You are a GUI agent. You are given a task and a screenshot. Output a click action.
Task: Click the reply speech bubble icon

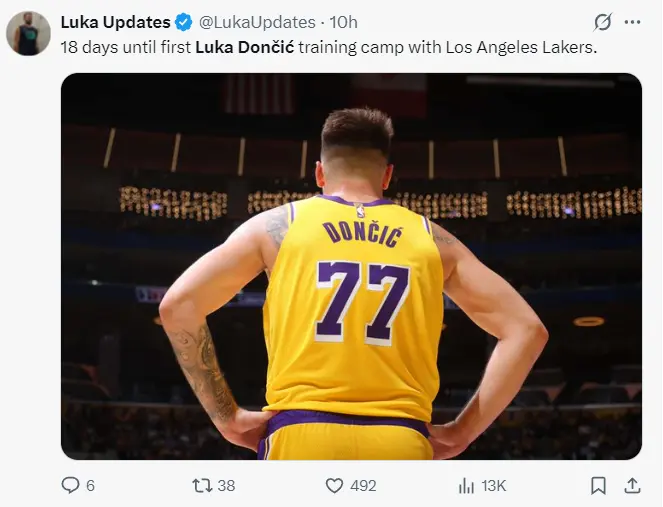pyautogui.click(x=70, y=485)
